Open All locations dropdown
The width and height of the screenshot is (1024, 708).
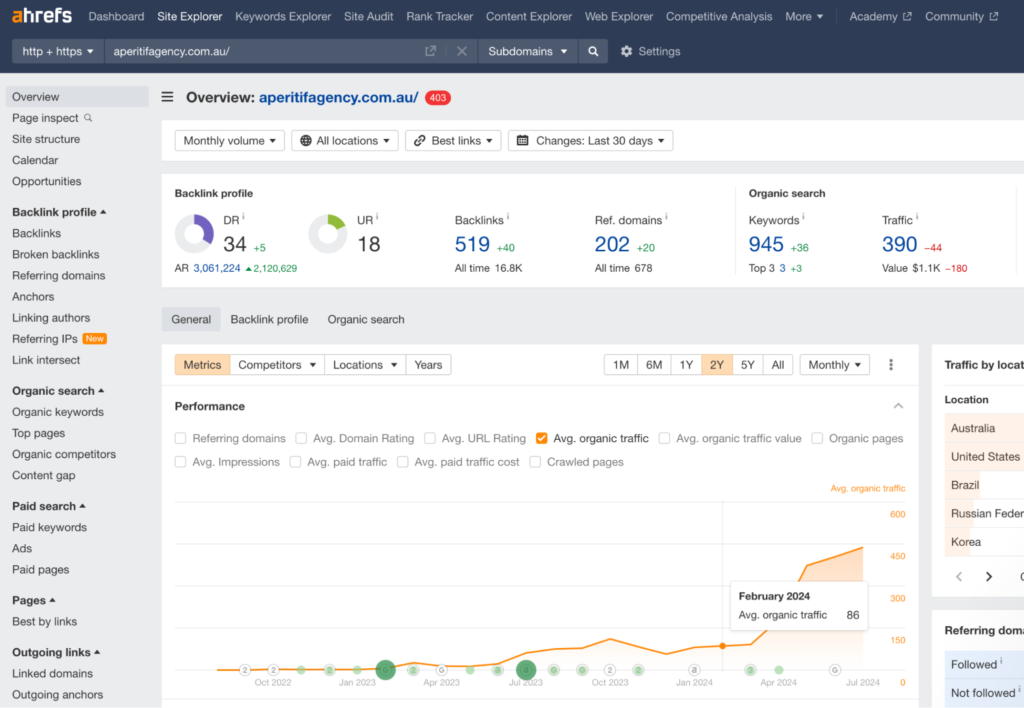(345, 140)
